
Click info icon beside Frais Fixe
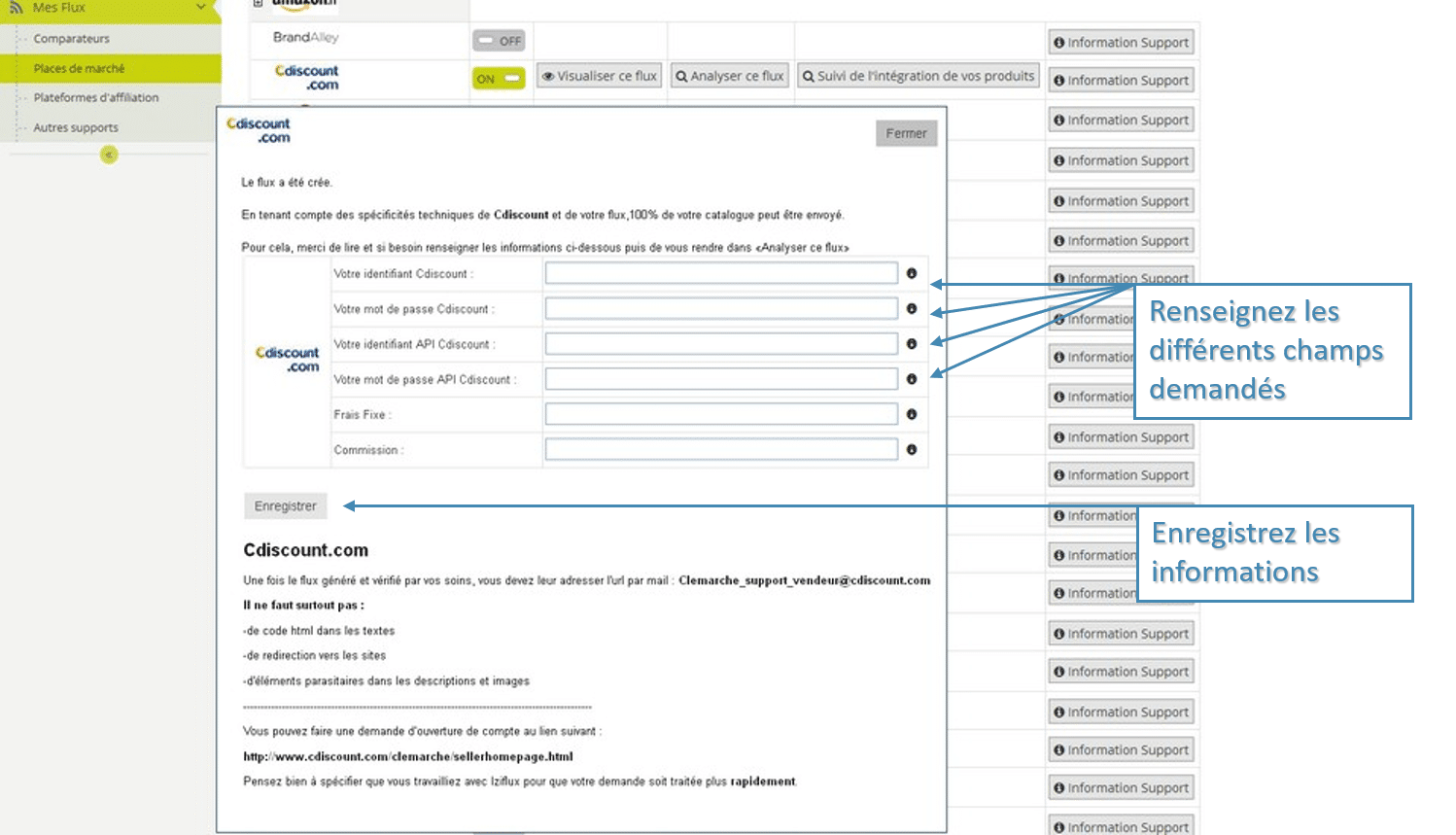(x=912, y=414)
